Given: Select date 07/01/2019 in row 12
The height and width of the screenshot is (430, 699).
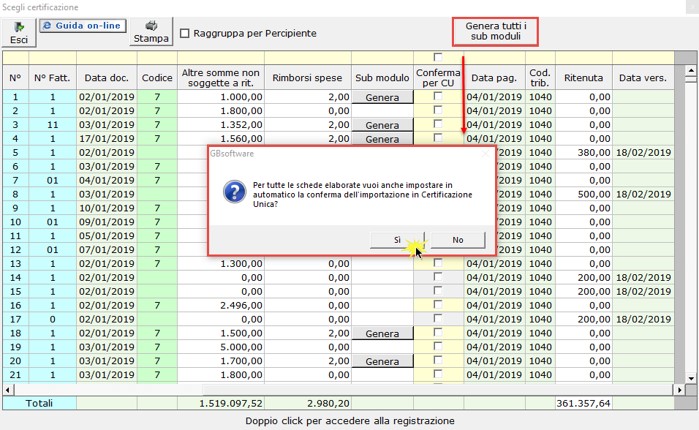Looking at the screenshot, I should point(107,249).
